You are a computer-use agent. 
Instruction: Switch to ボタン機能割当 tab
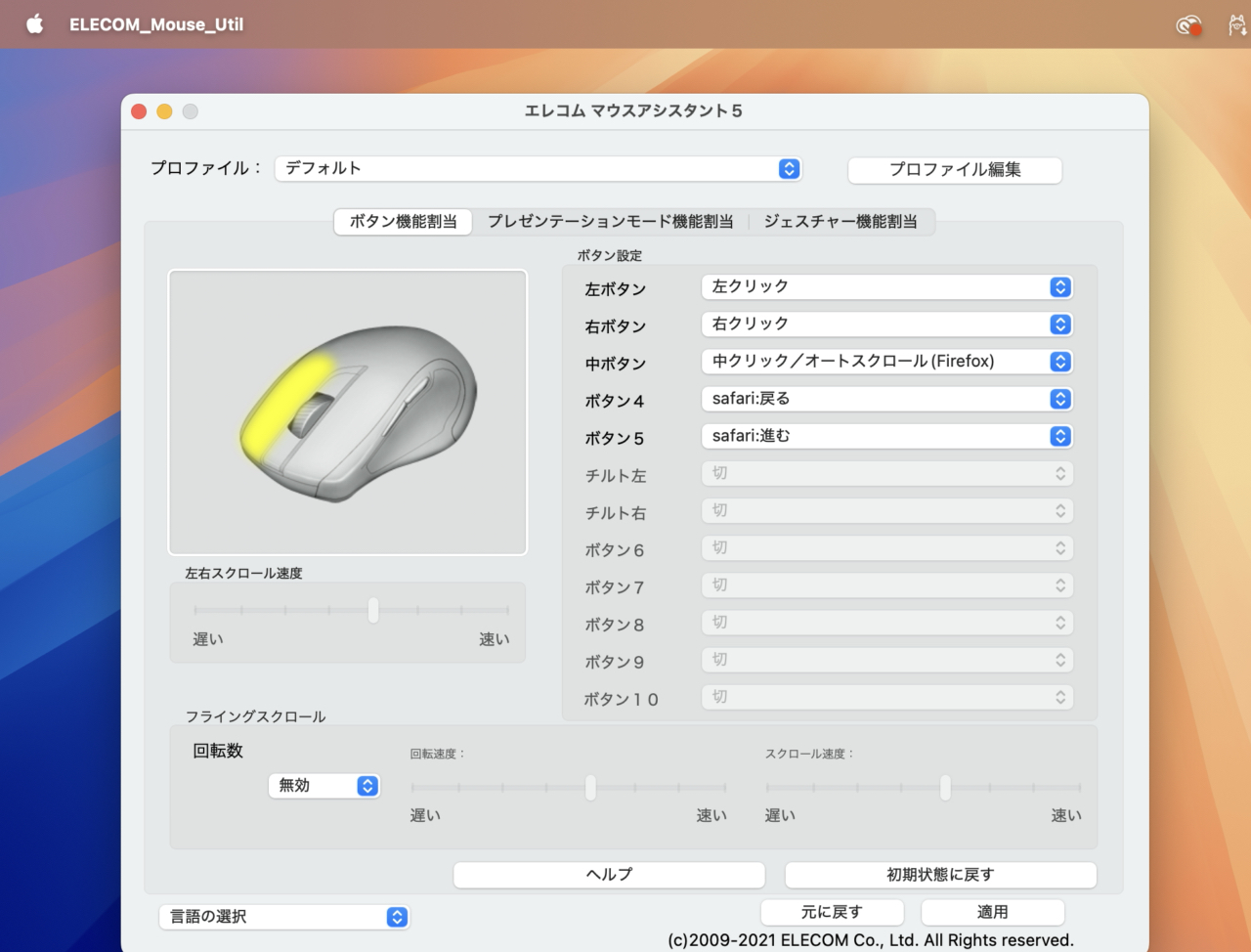pyautogui.click(x=404, y=222)
